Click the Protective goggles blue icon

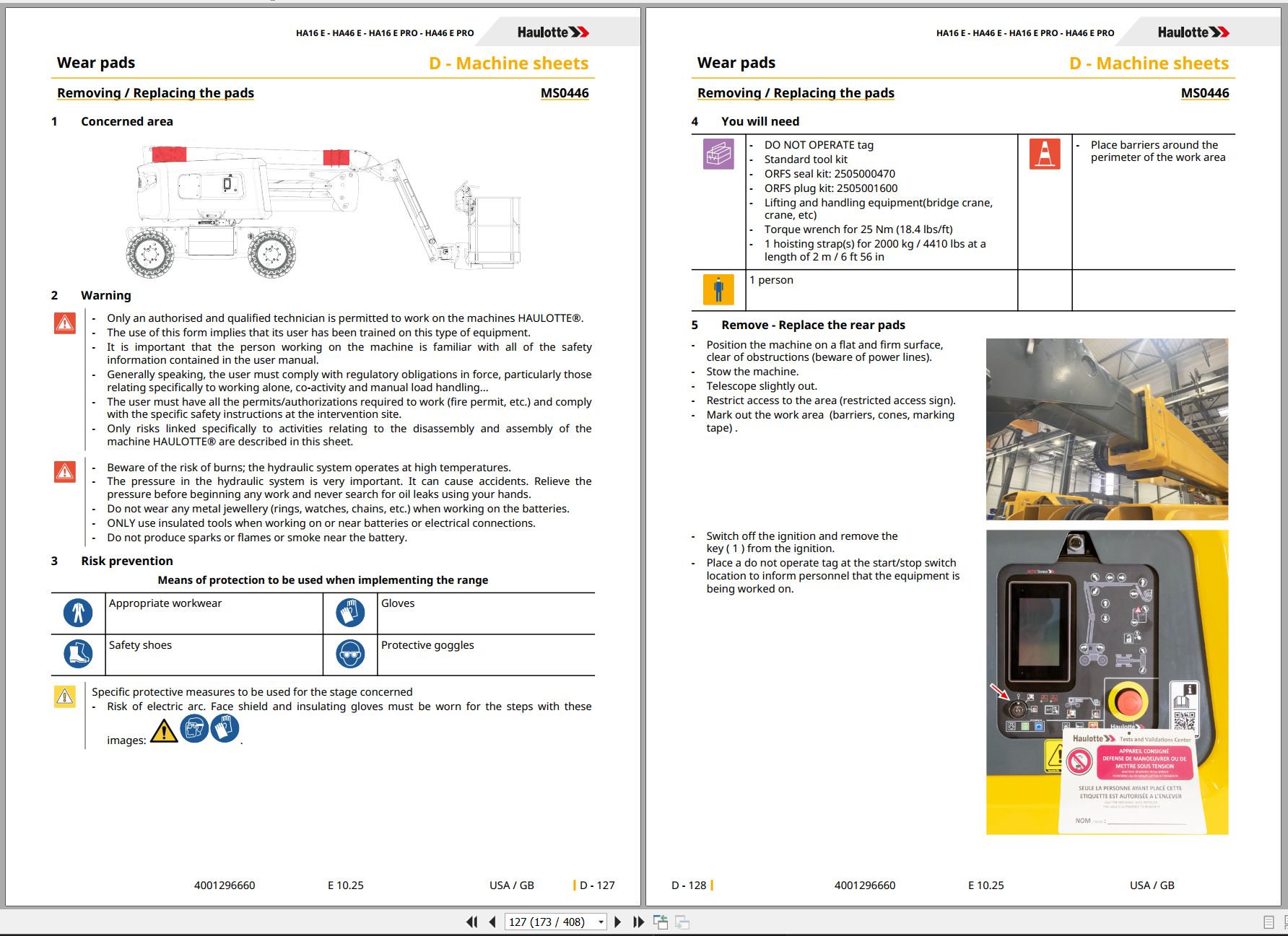coord(350,654)
